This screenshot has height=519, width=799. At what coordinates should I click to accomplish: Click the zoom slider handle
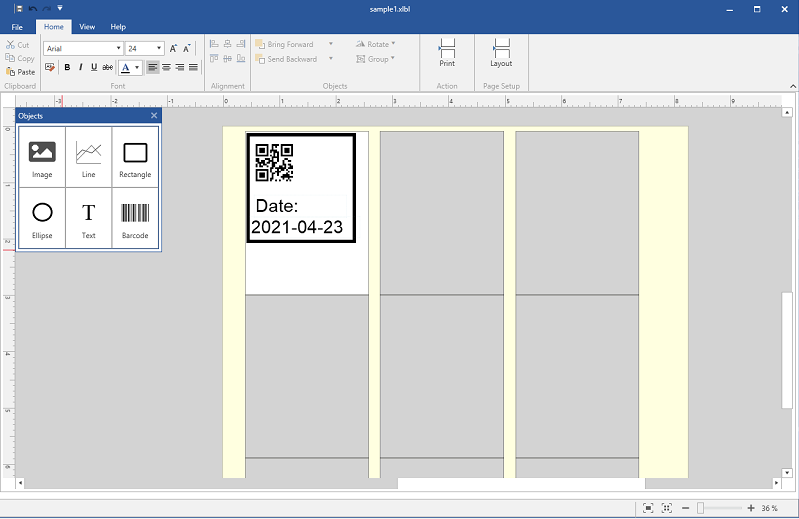click(700, 508)
